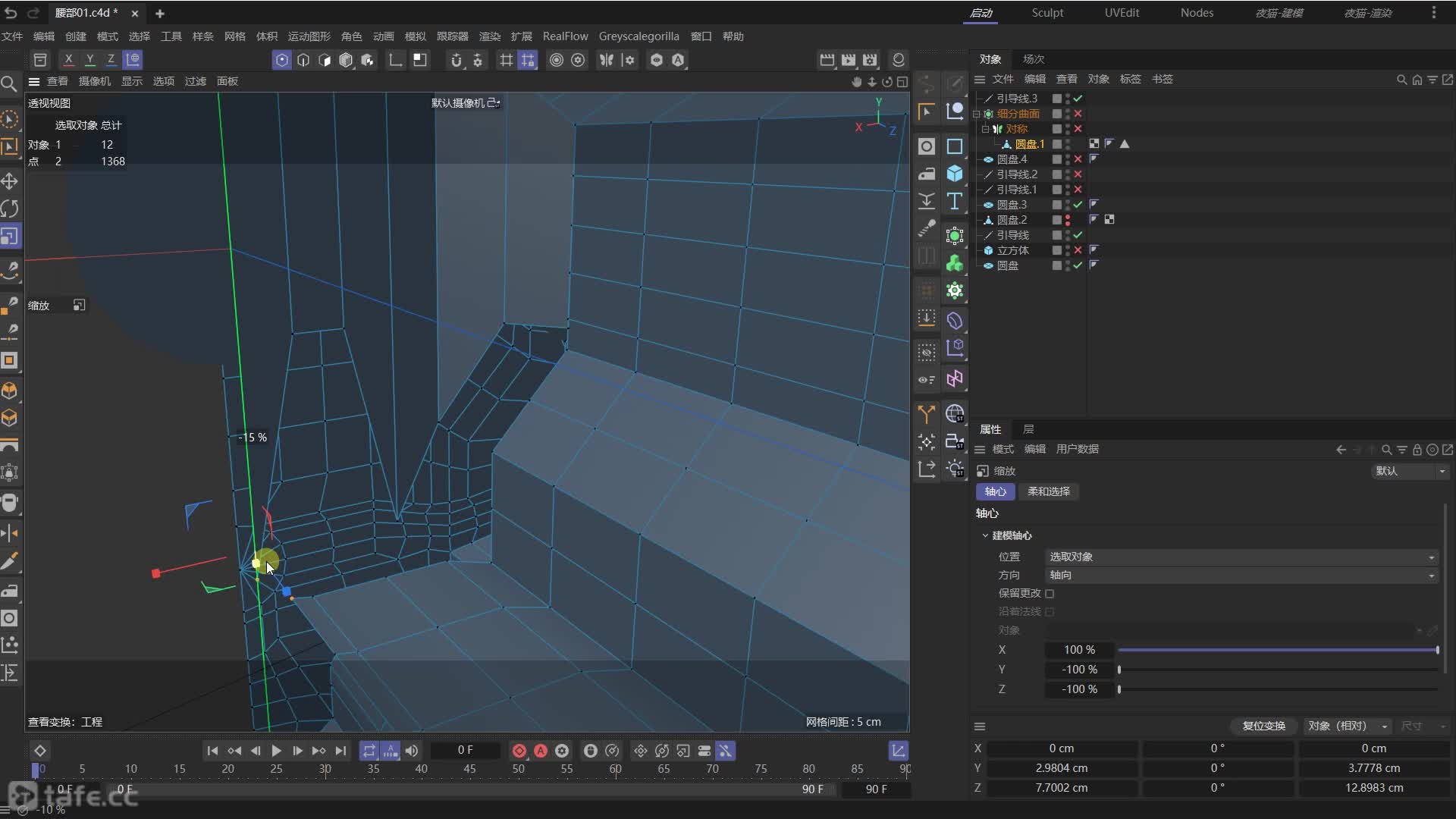Image resolution: width=1456 pixels, height=819 pixels.
Task: Adjust the Y scale percentage slider
Action: (1278, 670)
